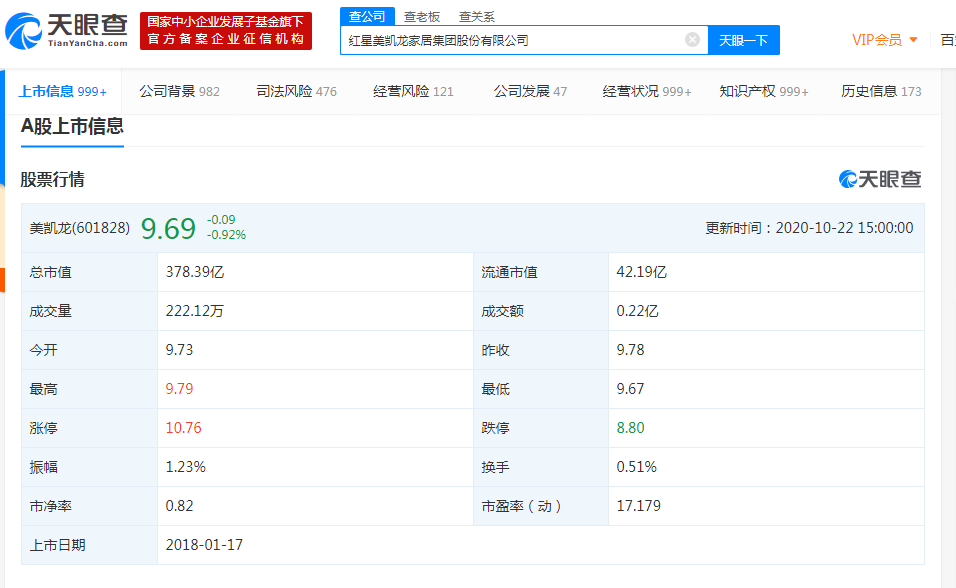Screen dimensions: 956x588
Task: Switch to the 查老板 search tab
Action: (x=422, y=16)
